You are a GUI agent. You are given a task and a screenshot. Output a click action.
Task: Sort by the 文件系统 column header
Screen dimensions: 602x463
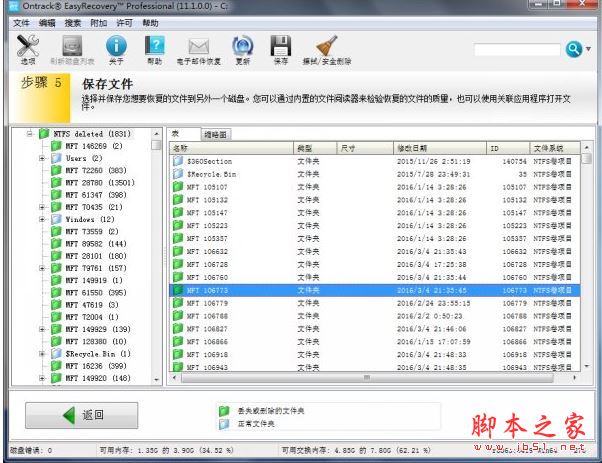[555, 148]
